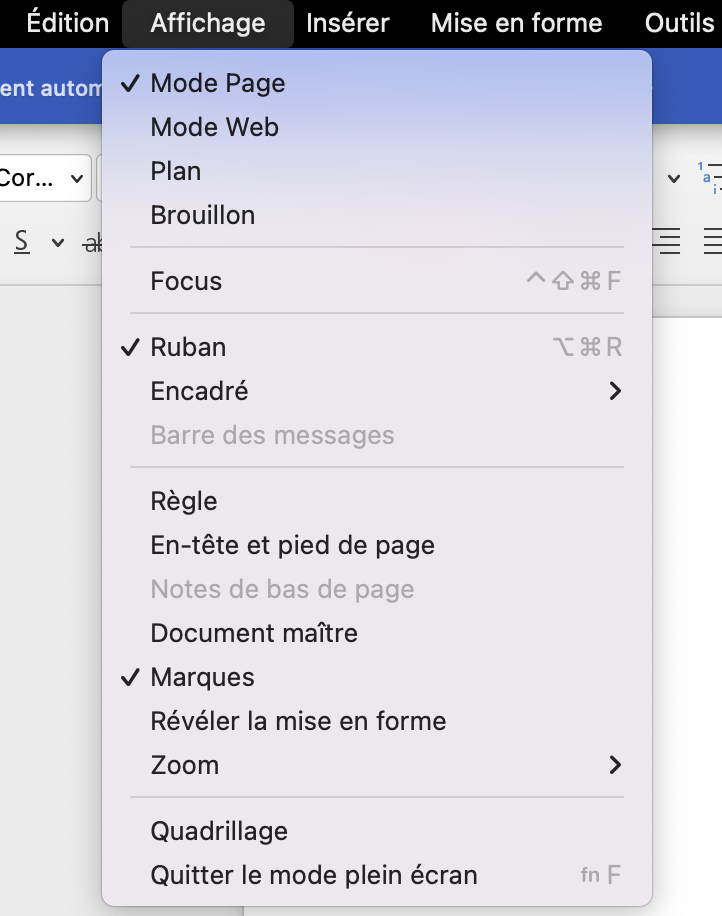Open the font name combo box
Screen dimensions: 722x916
click(x=44, y=179)
